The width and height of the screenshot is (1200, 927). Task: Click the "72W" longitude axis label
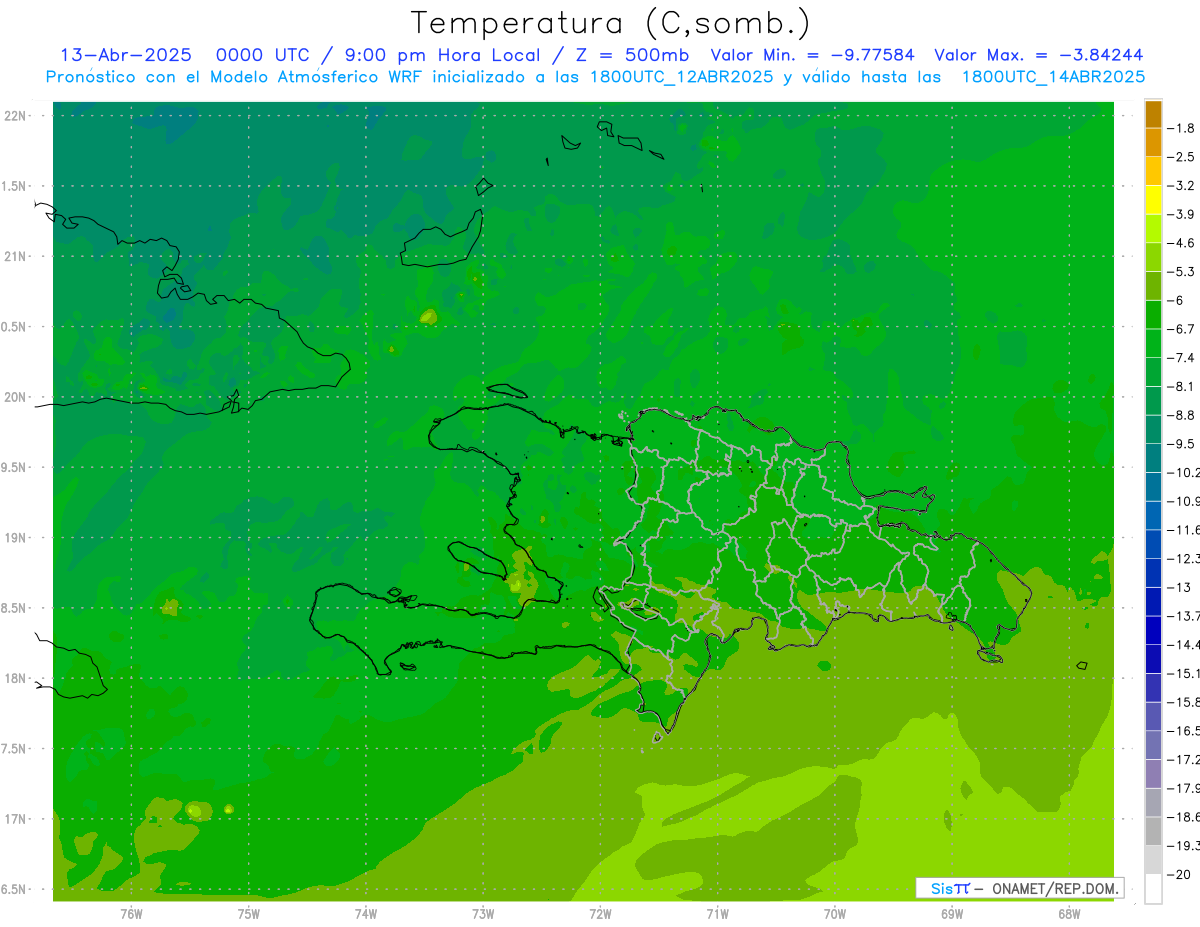(x=600, y=914)
